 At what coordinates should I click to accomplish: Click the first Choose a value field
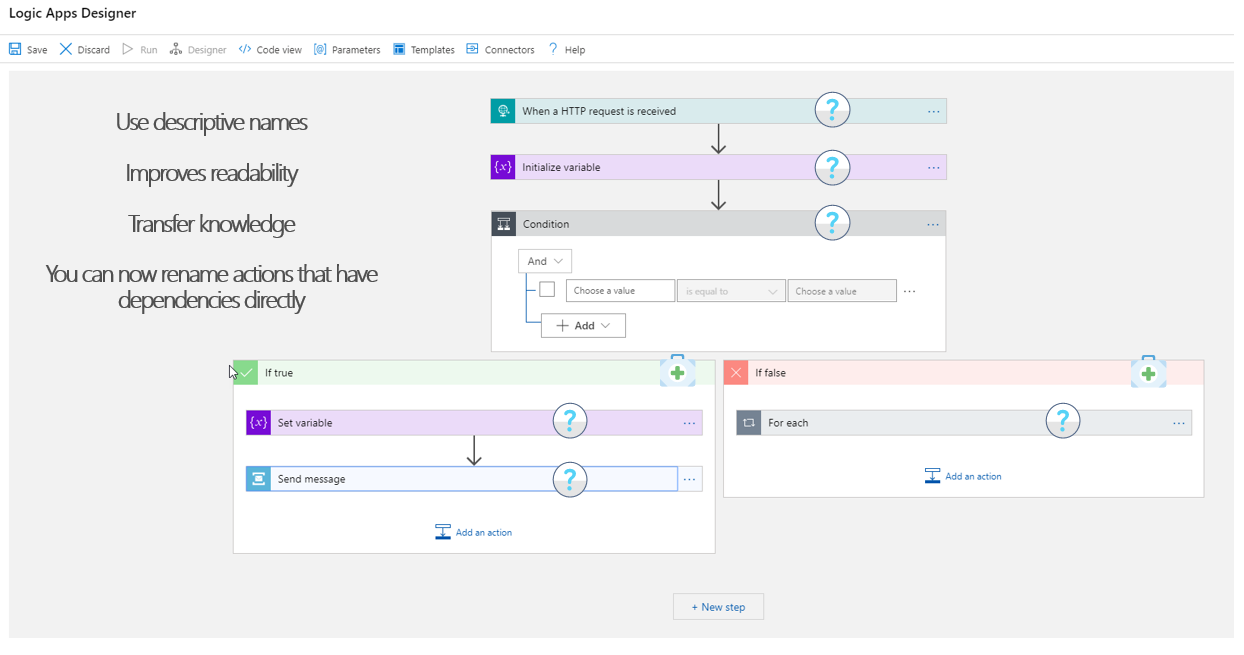click(x=620, y=291)
